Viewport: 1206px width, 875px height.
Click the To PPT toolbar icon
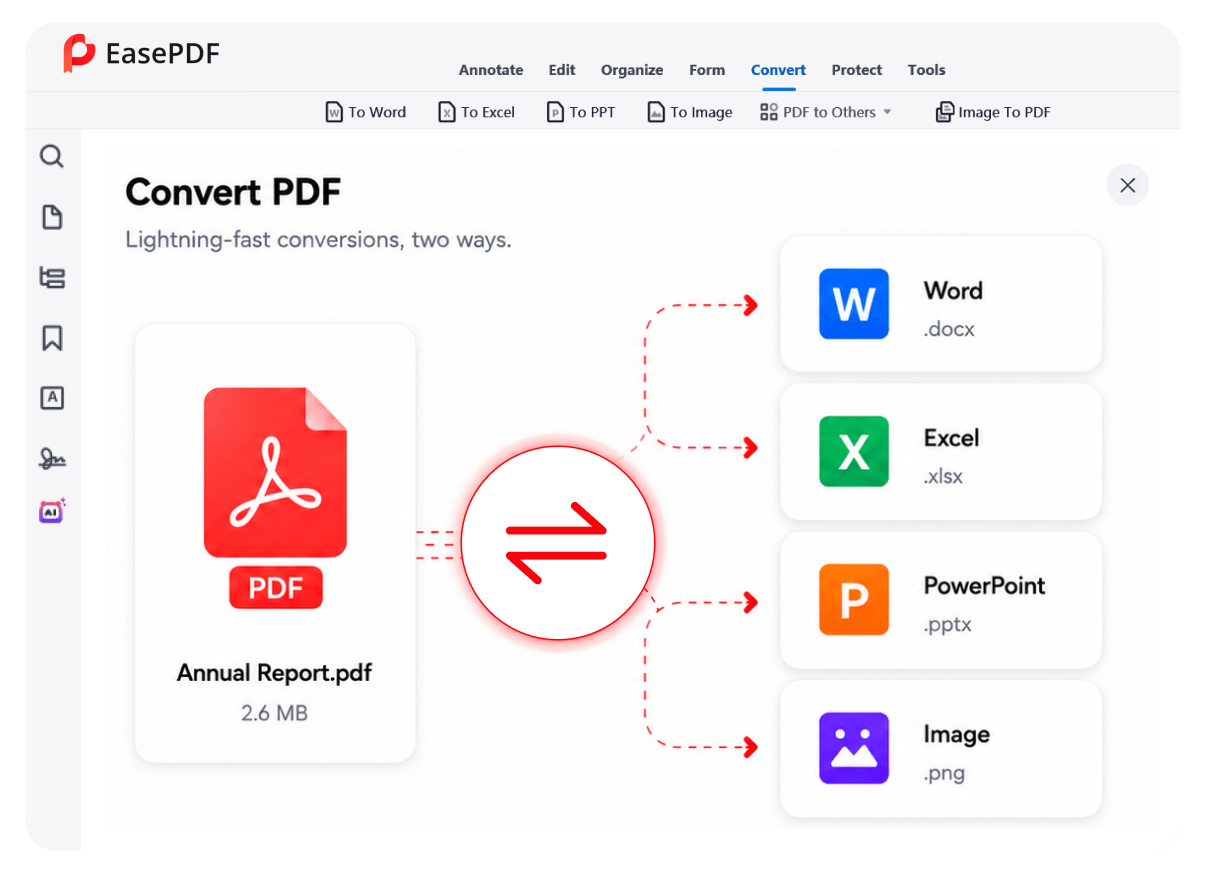coord(555,112)
